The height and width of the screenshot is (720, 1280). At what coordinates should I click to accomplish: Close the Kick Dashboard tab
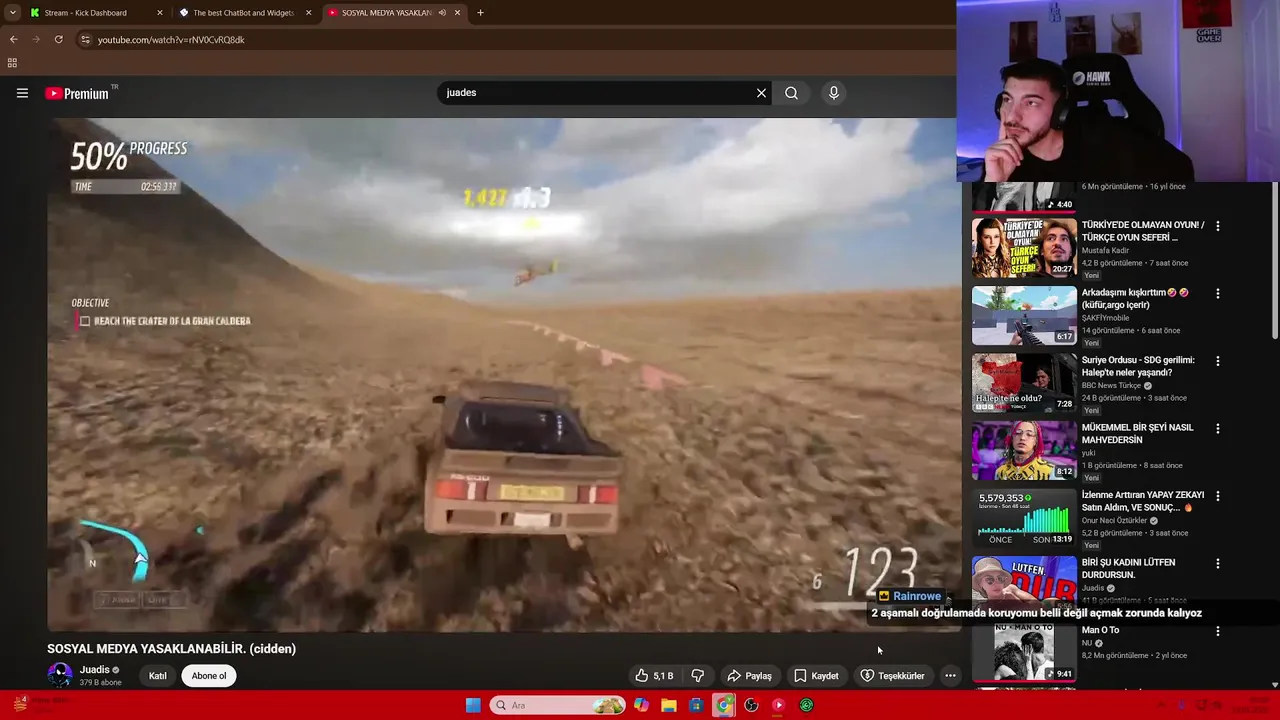coord(159,13)
